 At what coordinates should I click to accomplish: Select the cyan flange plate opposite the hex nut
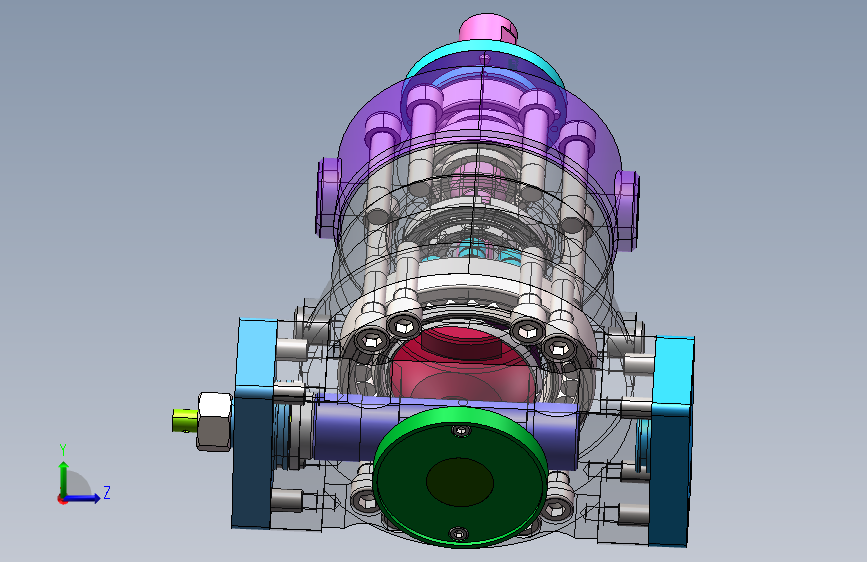pyautogui.click(x=671, y=441)
